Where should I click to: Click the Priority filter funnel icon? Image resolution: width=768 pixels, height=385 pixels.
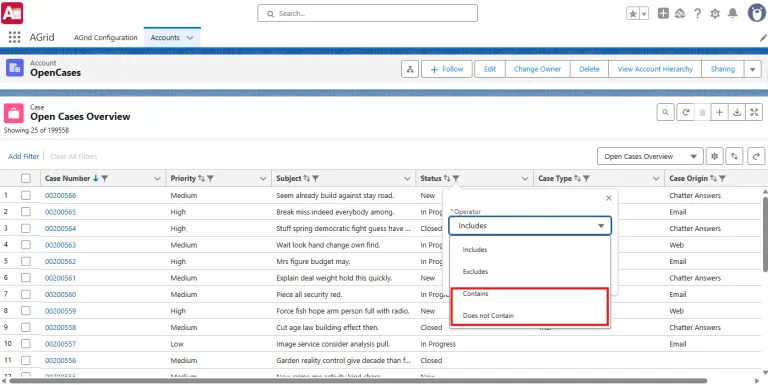coord(210,179)
